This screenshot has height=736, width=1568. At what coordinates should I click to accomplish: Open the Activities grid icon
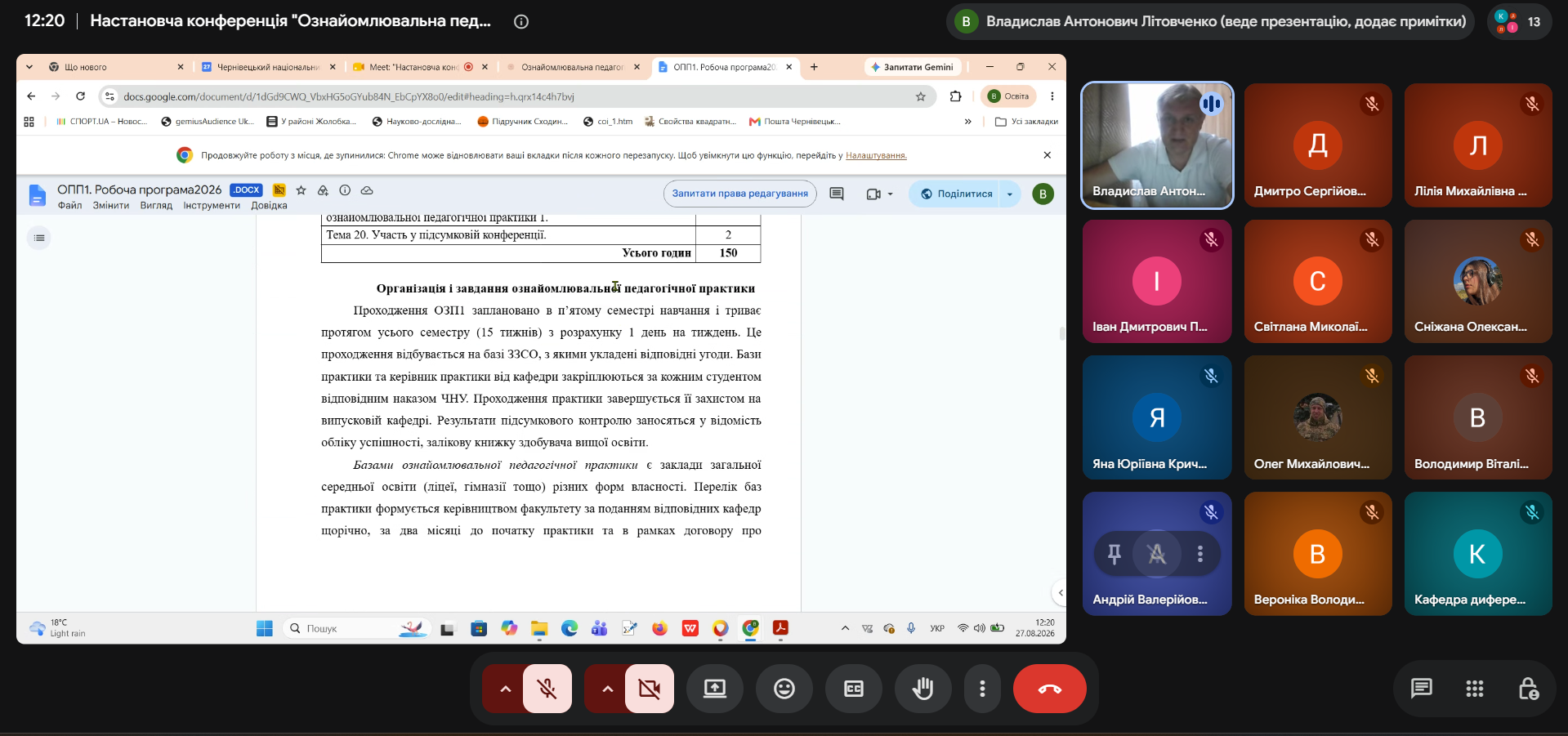click(x=1475, y=689)
